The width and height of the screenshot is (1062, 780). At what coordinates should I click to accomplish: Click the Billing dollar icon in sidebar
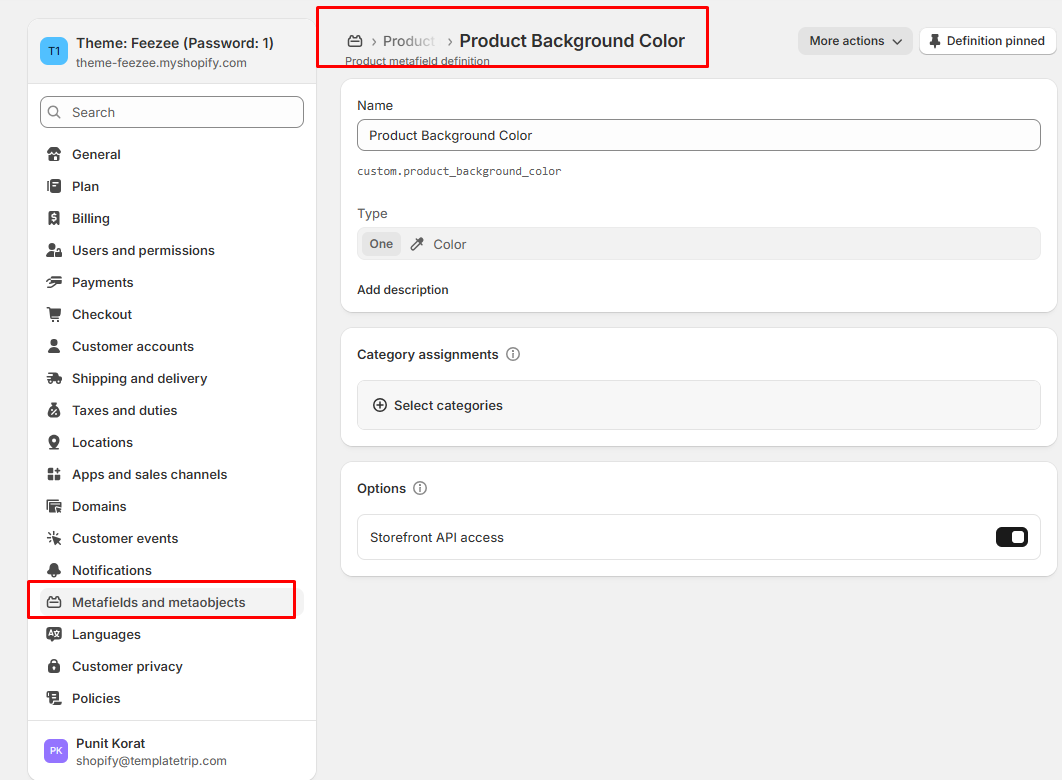coord(54,218)
